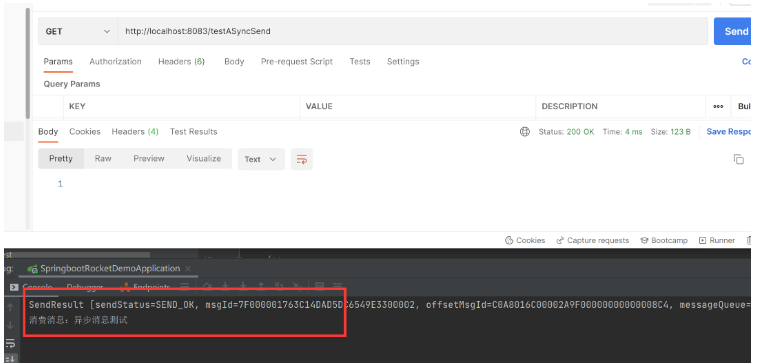Click the IDE console up arrow icon
758x363 pixels.
[x=10, y=307]
